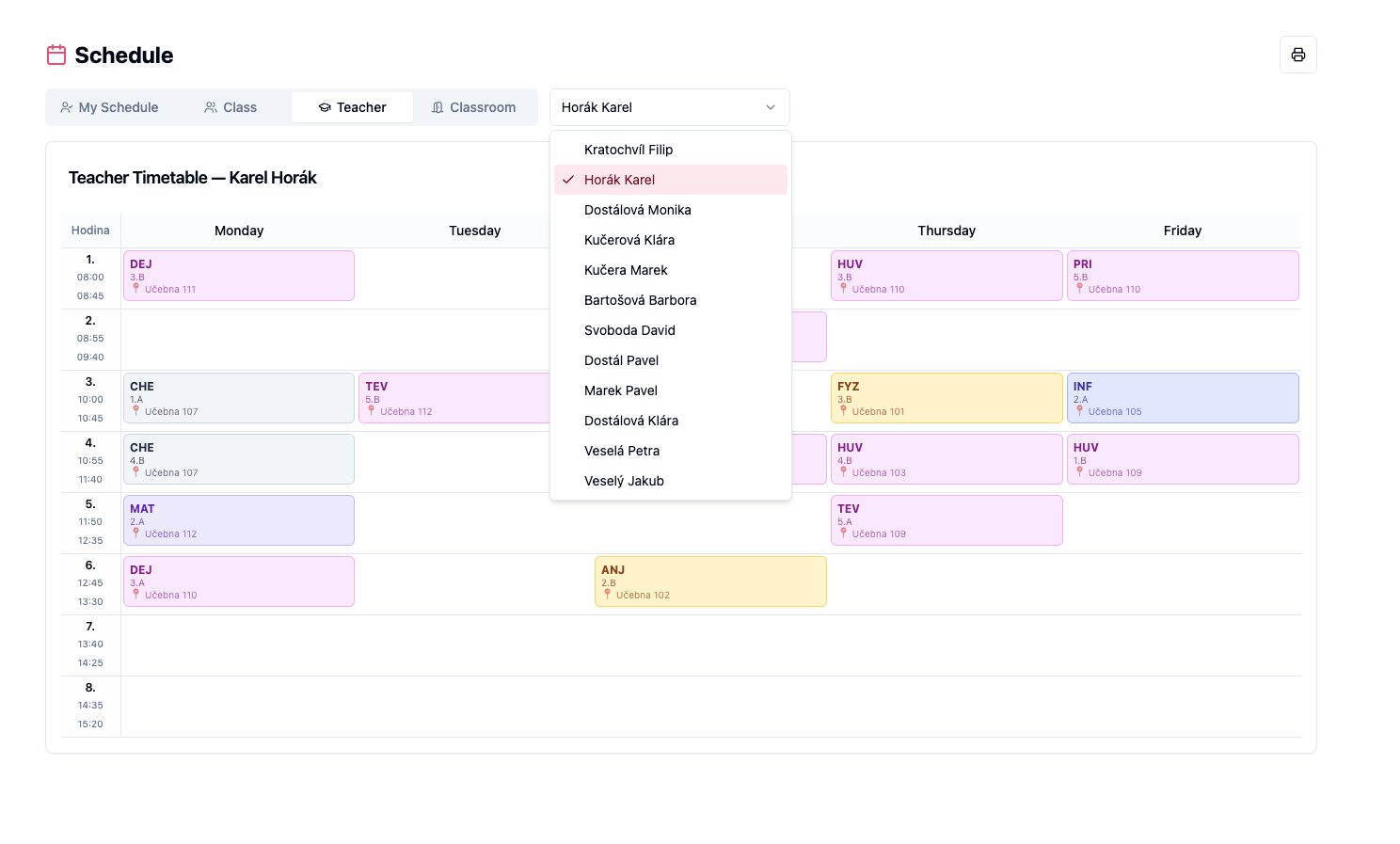Click the 7th hour row label 13:40

point(90,645)
